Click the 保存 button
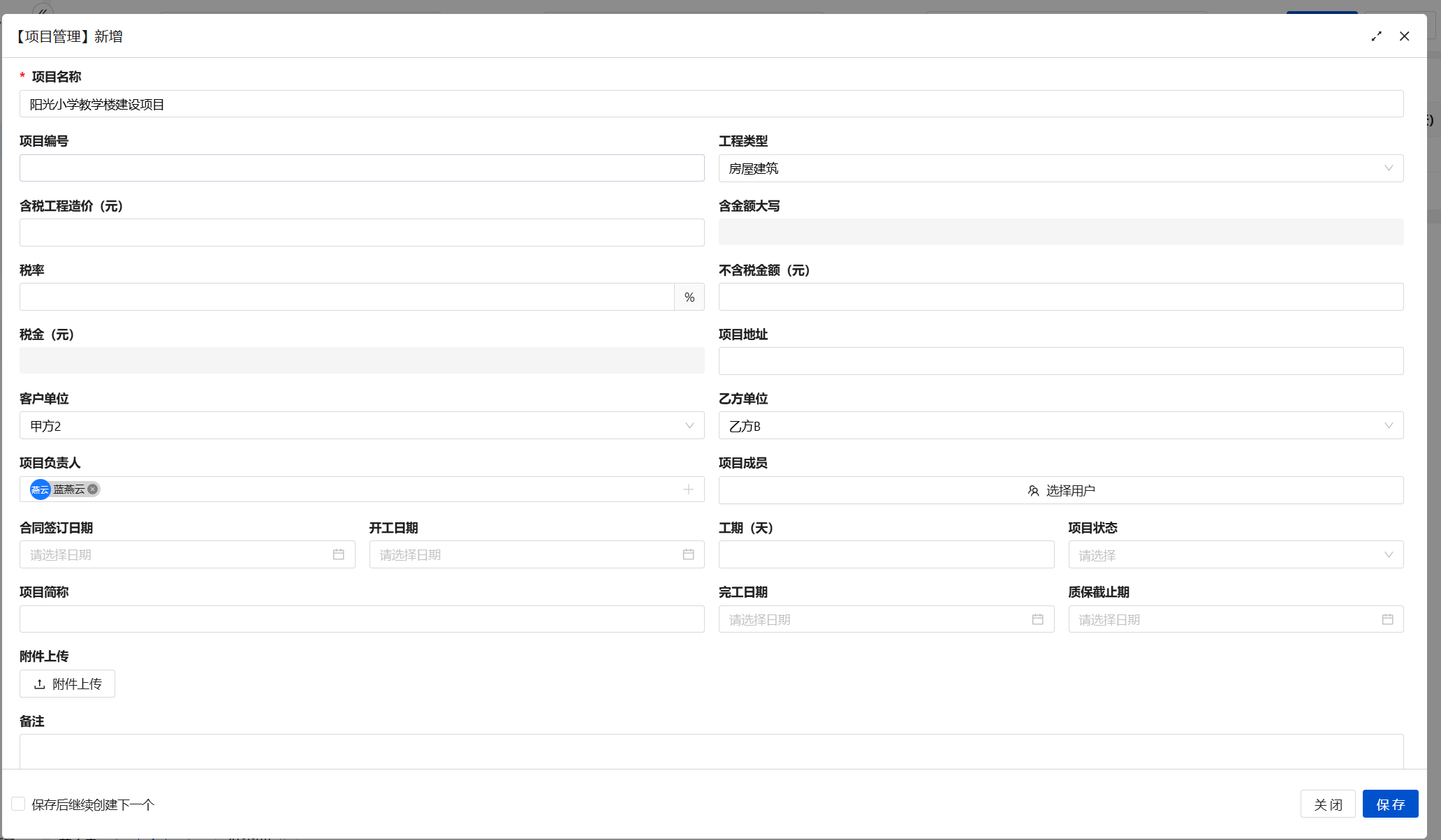The image size is (1441, 840). 1390,804
